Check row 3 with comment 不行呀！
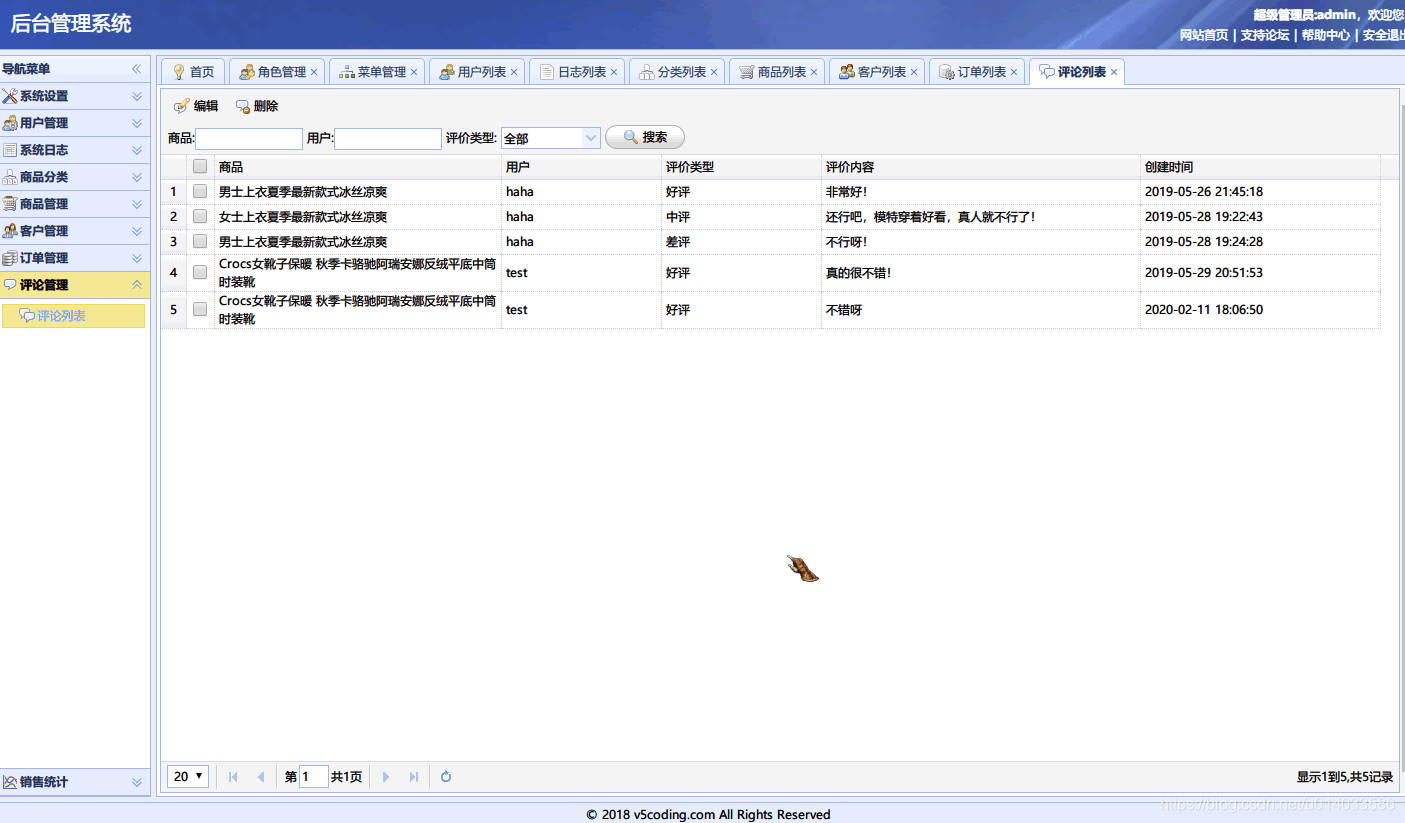The width and height of the screenshot is (1405, 823). coord(200,241)
